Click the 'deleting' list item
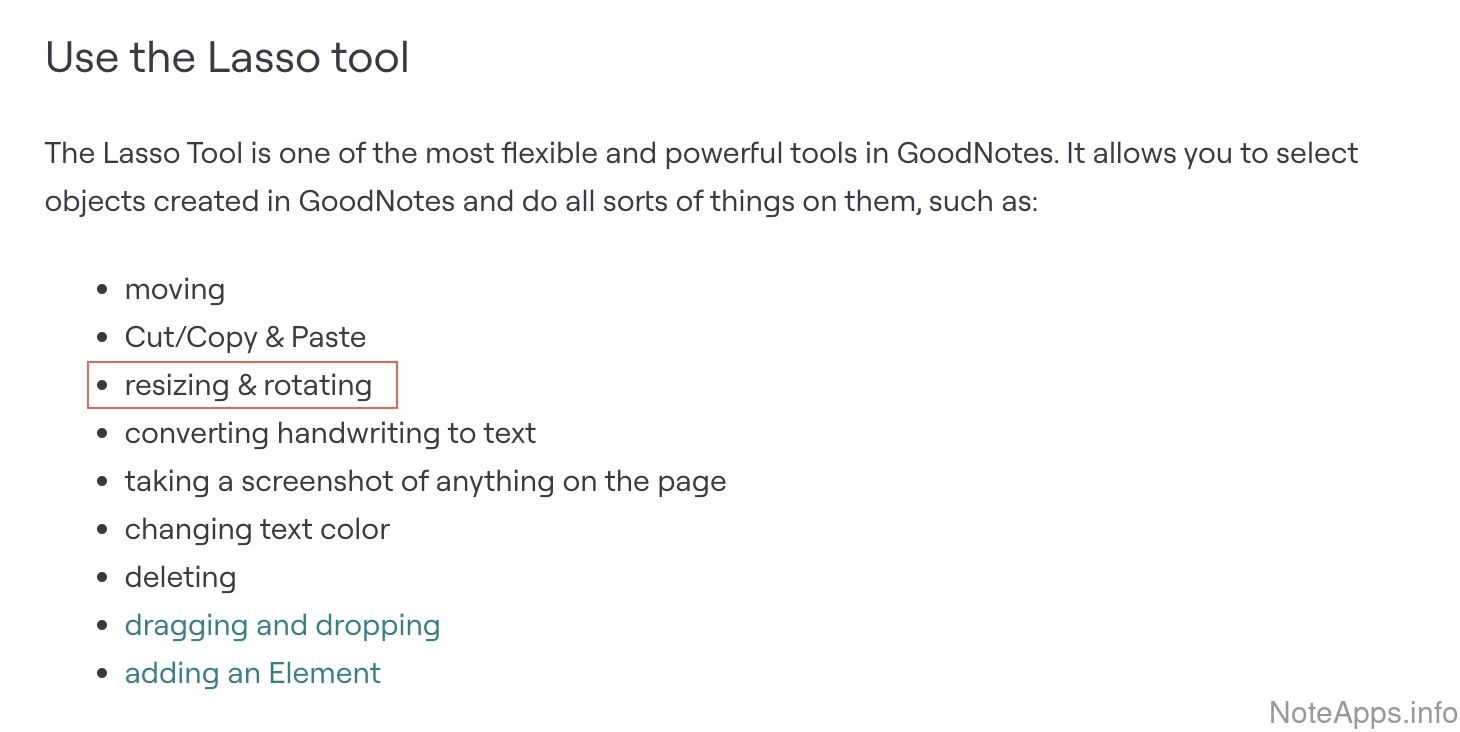1460x732 pixels. (180, 578)
